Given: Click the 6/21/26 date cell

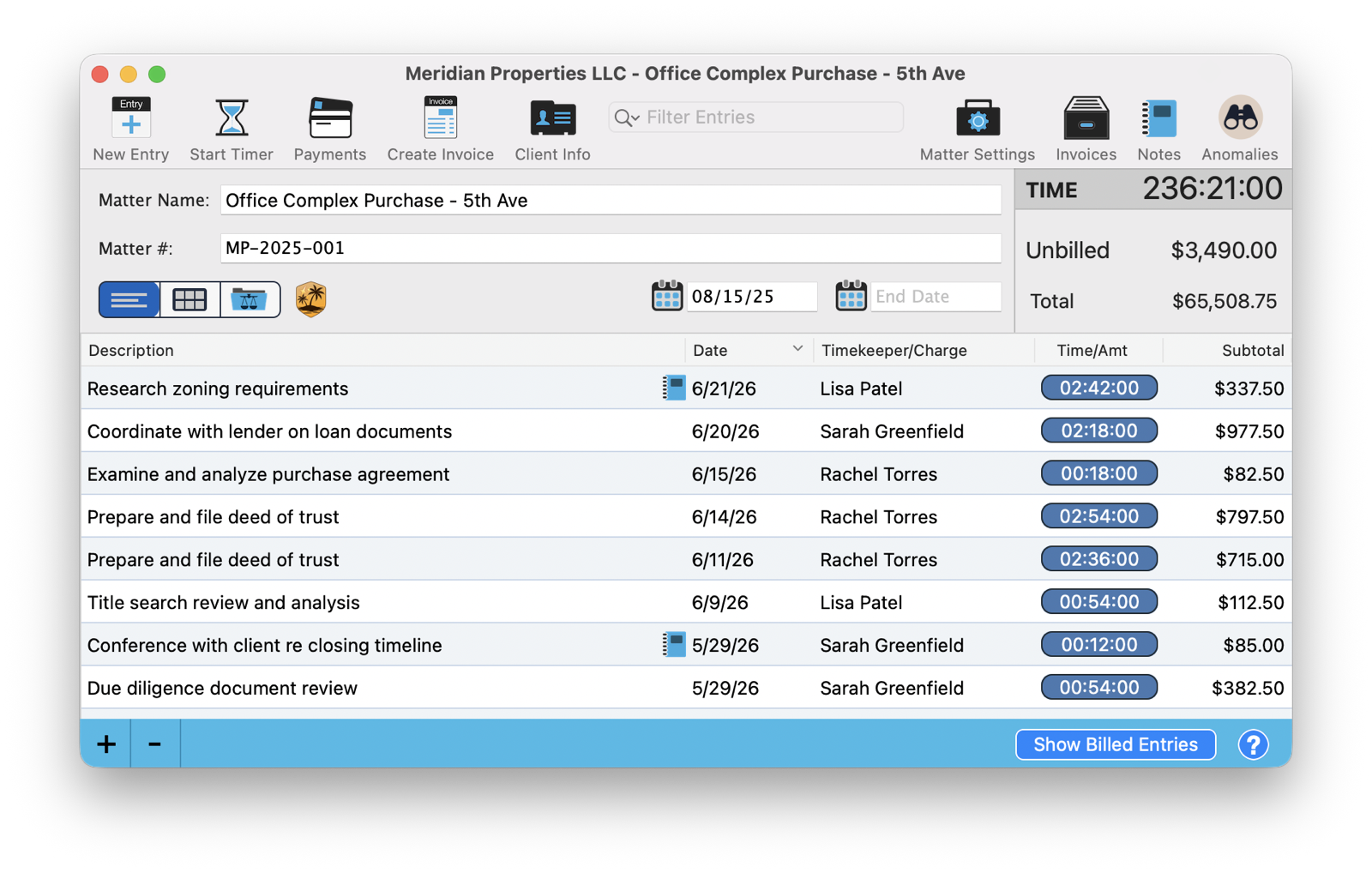Looking at the screenshot, I should pos(724,388).
